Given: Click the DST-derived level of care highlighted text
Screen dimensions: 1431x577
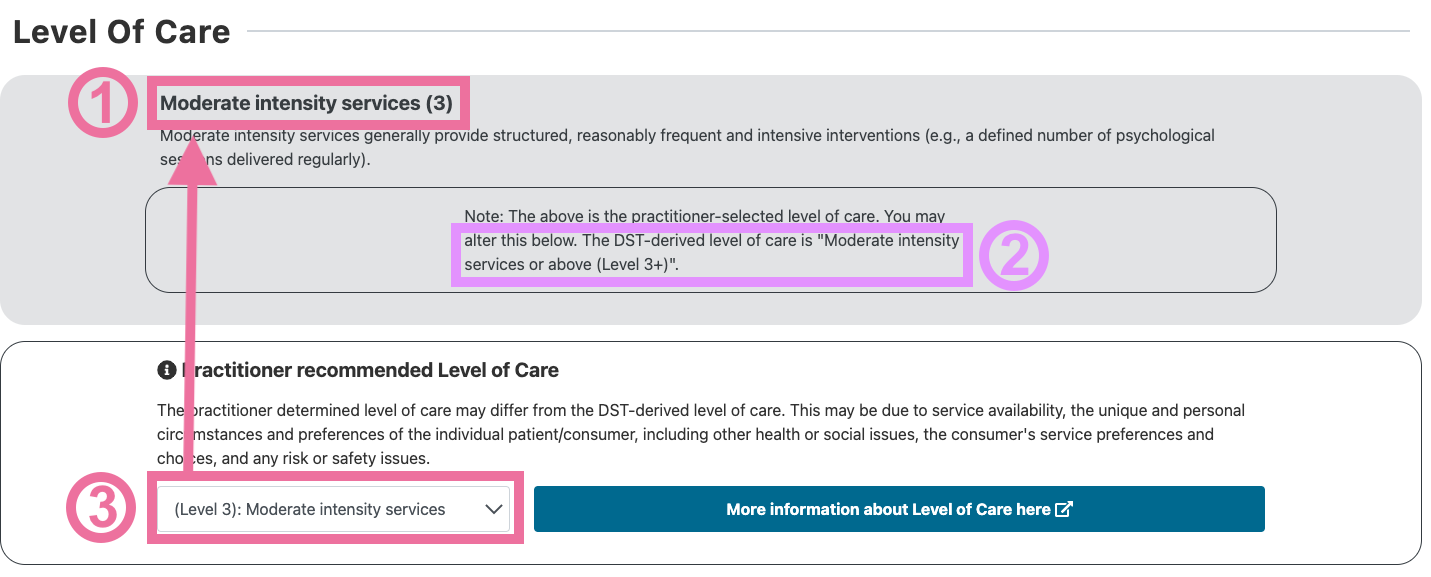Looking at the screenshot, I should click(711, 252).
